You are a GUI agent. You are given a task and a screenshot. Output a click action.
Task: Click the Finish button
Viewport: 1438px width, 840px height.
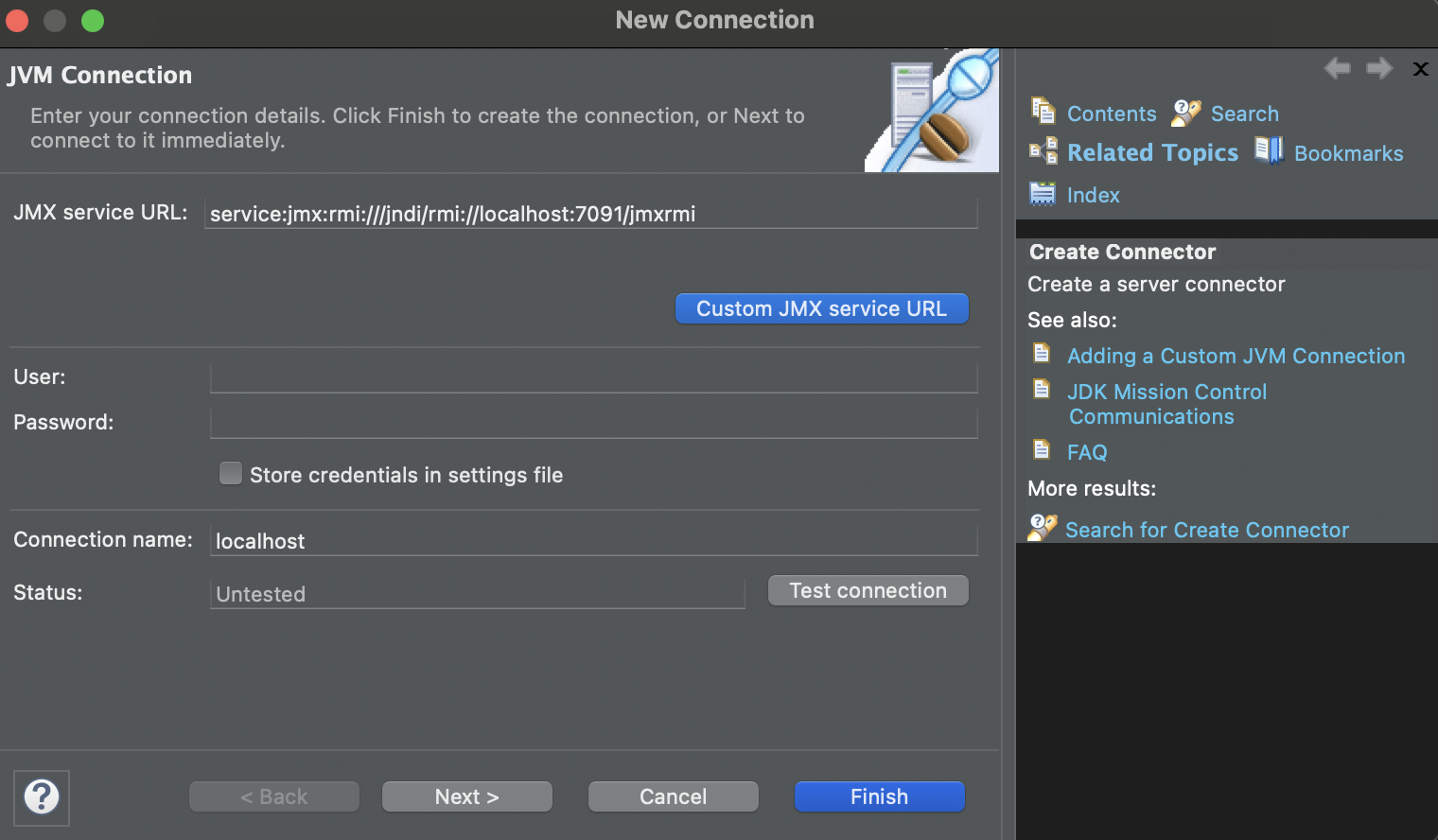[x=879, y=796]
